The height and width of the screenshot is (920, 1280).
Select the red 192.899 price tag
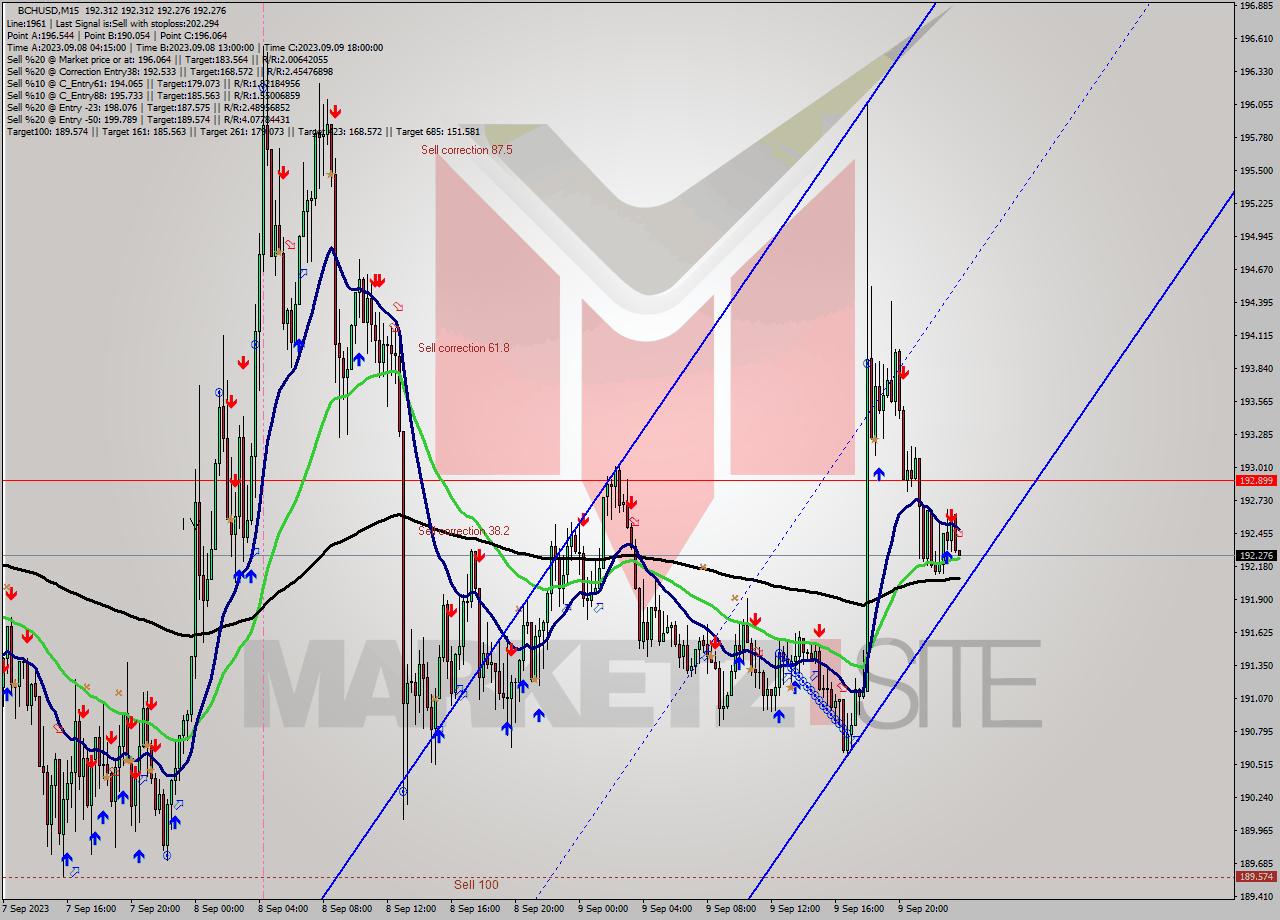(1256, 481)
